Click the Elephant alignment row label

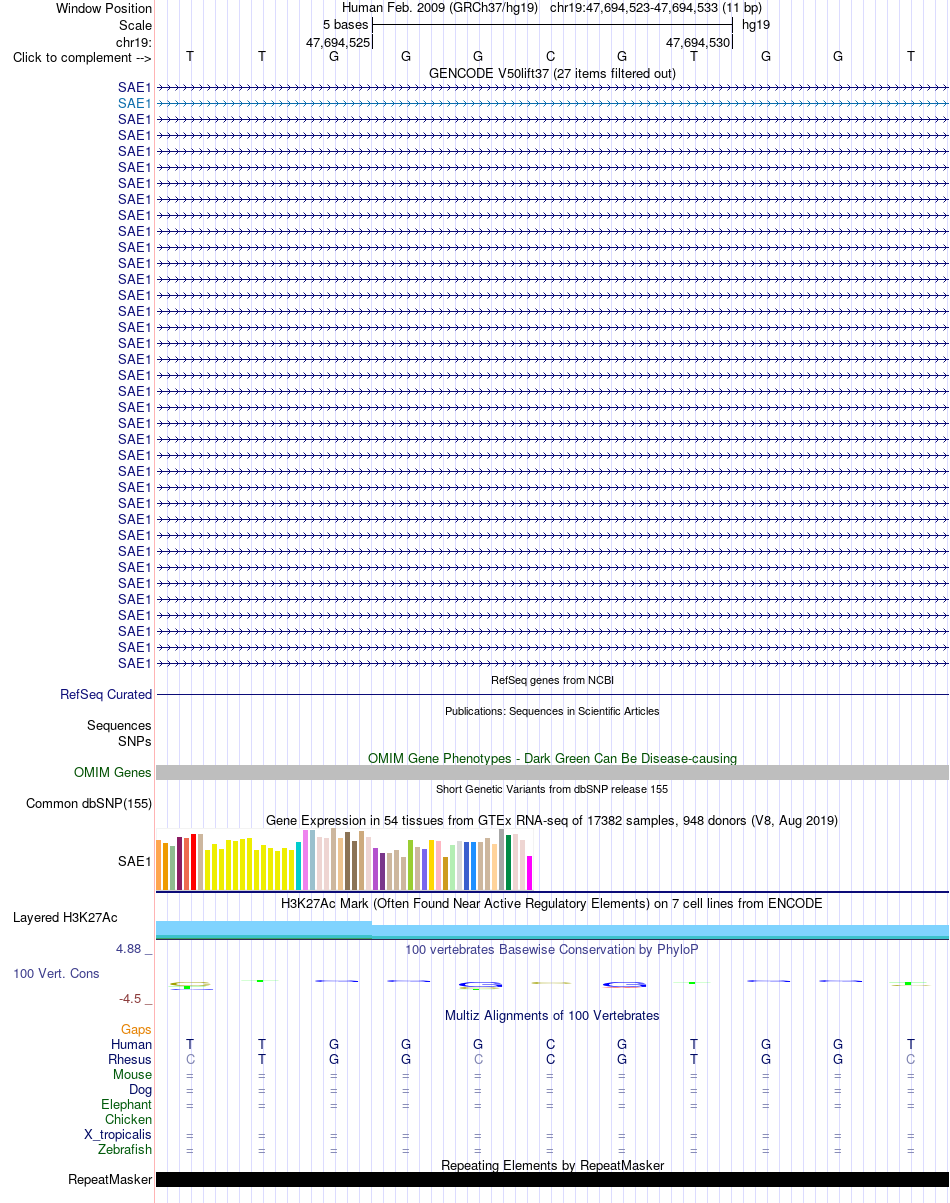click(x=127, y=1104)
